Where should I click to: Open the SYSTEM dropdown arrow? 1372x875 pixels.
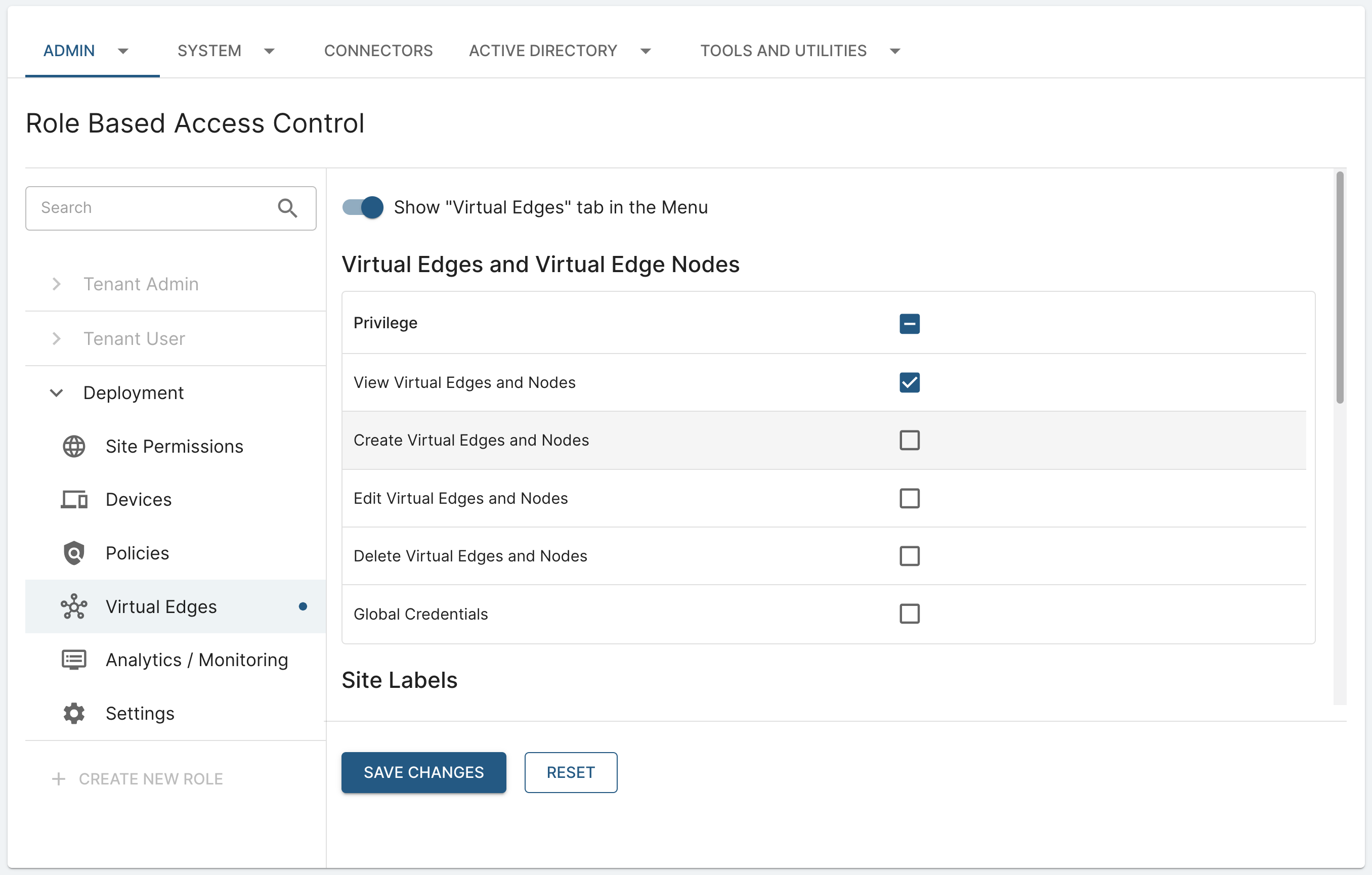click(270, 51)
